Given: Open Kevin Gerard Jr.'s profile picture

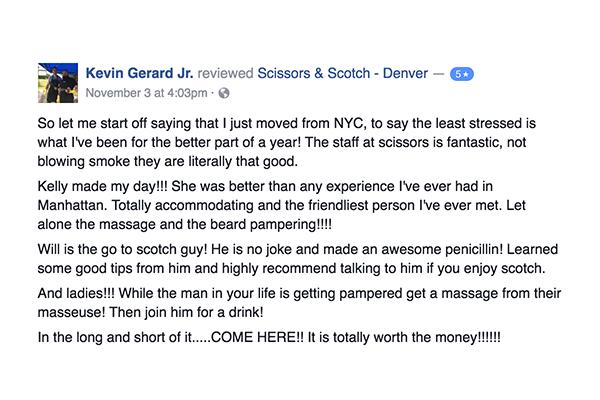Looking at the screenshot, I should tap(58, 83).
